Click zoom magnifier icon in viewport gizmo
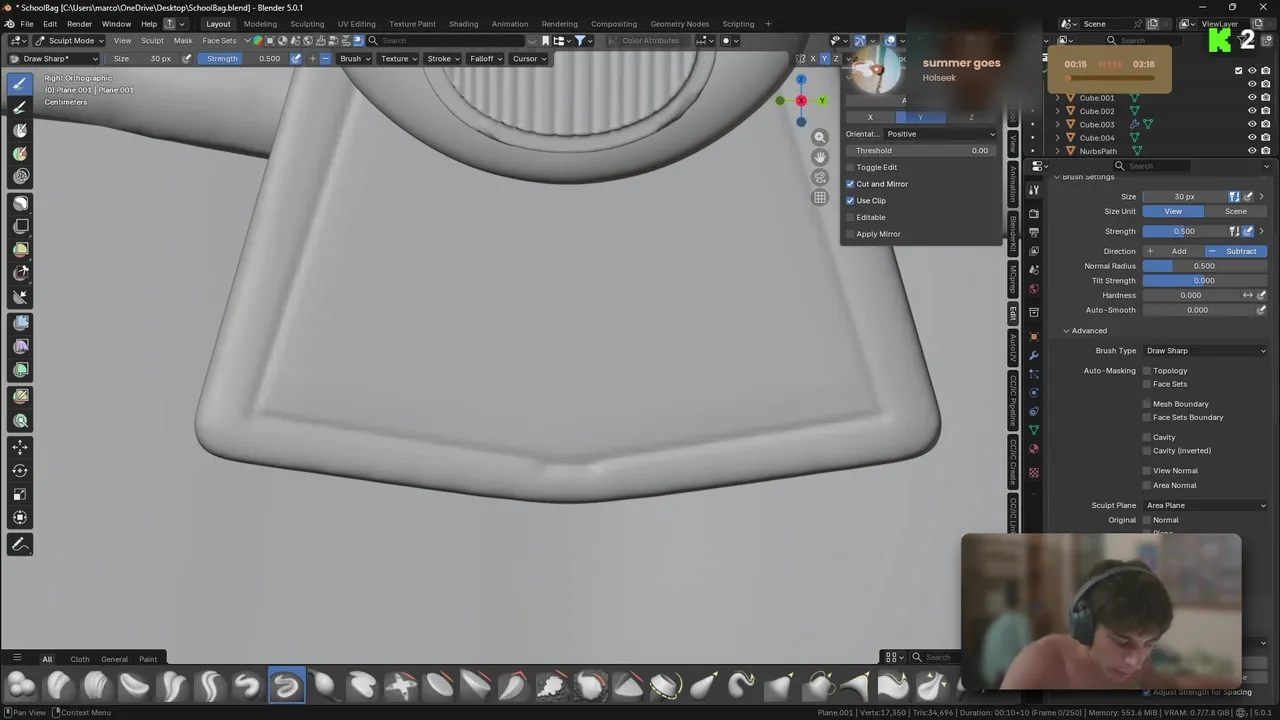1280x720 pixels. 820,137
